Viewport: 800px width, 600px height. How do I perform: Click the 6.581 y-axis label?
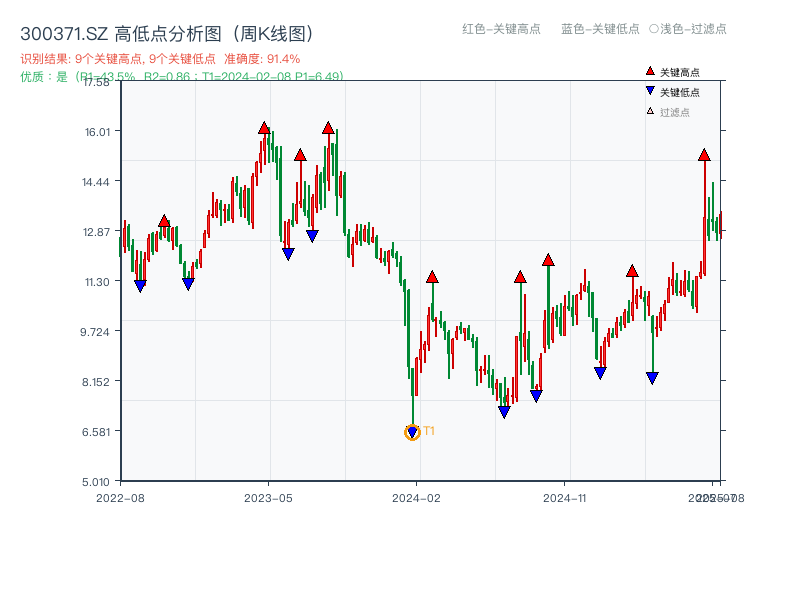click(x=96, y=432)
